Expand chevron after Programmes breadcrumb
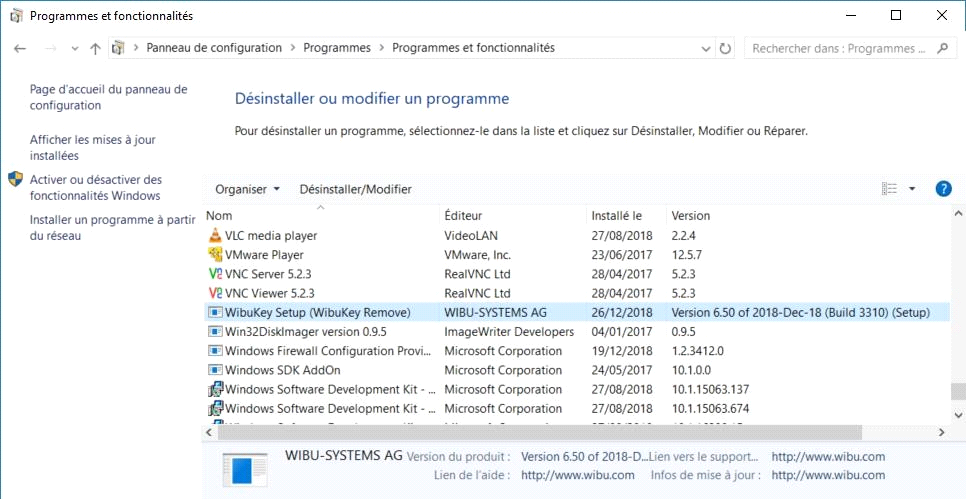966x499 pixels. [382, 47]
